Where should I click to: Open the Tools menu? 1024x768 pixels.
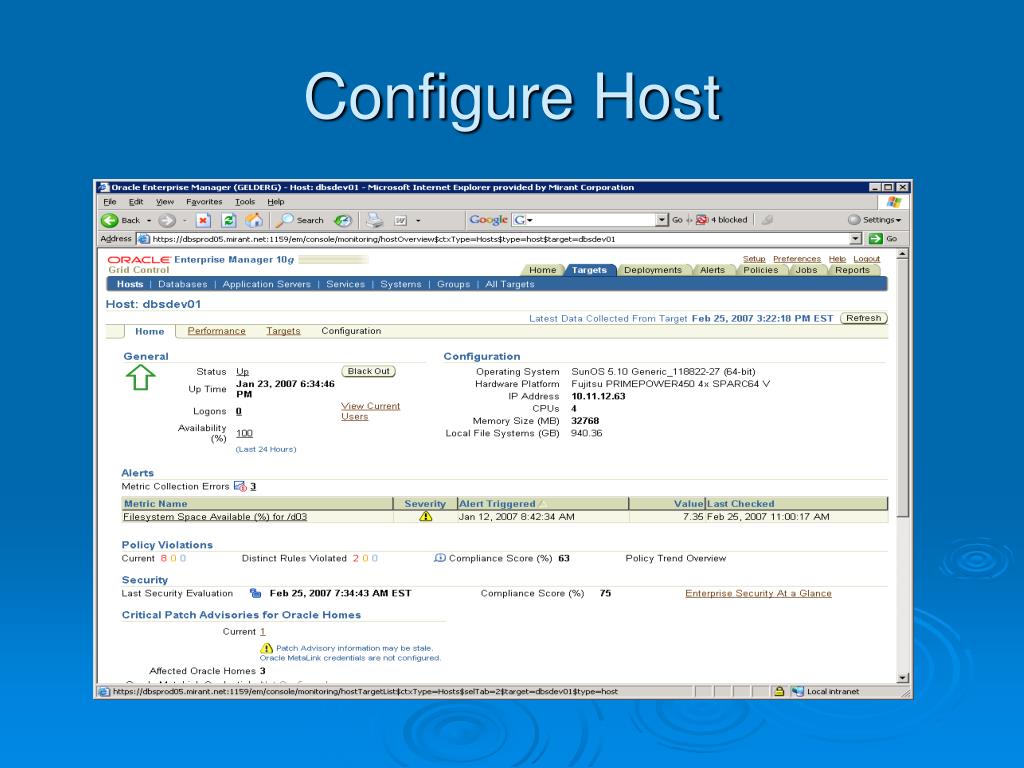coord(245,202)
